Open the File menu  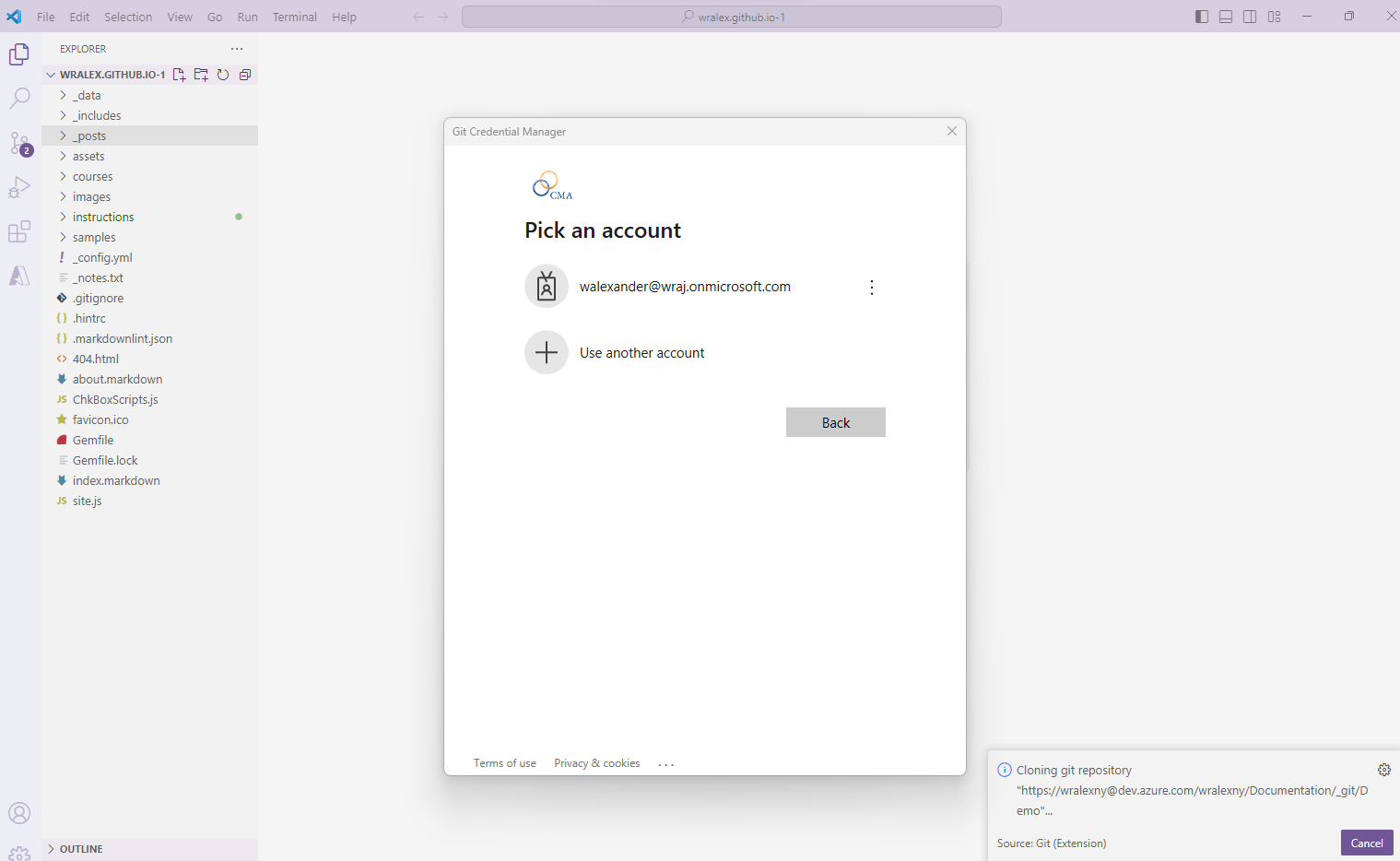(x=46, y=17)
